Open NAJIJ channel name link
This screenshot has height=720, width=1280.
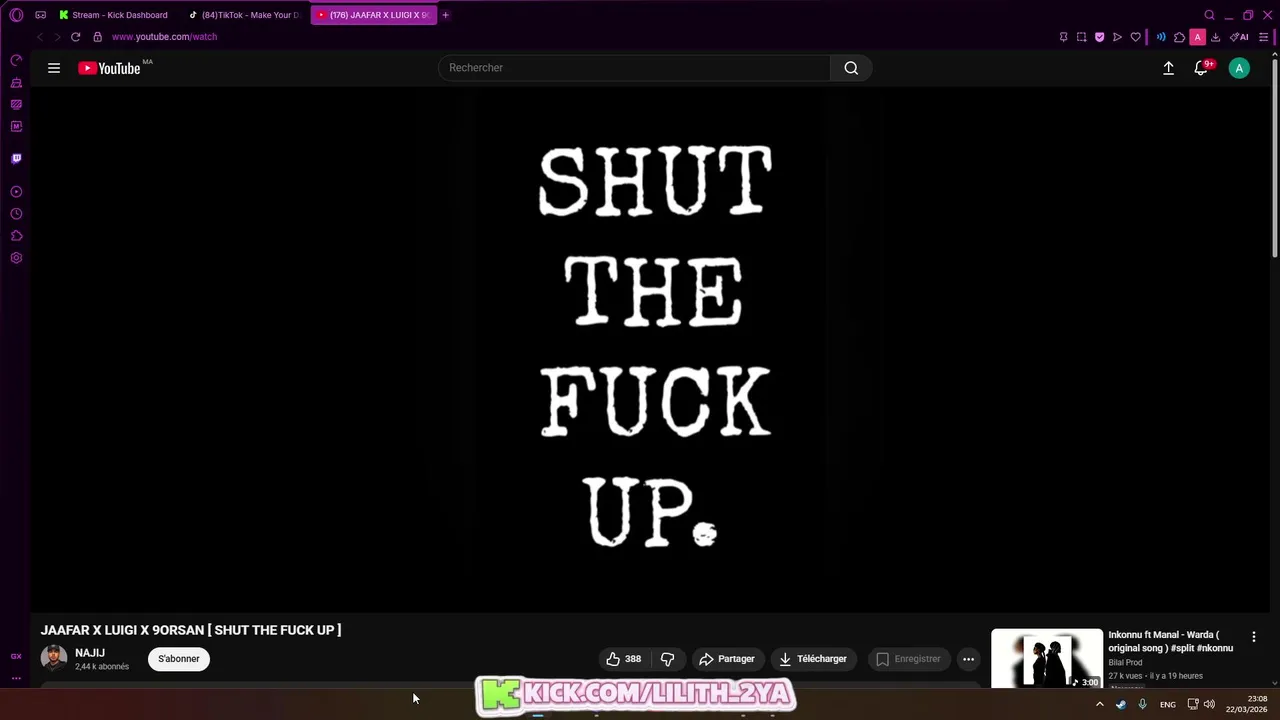90,653
